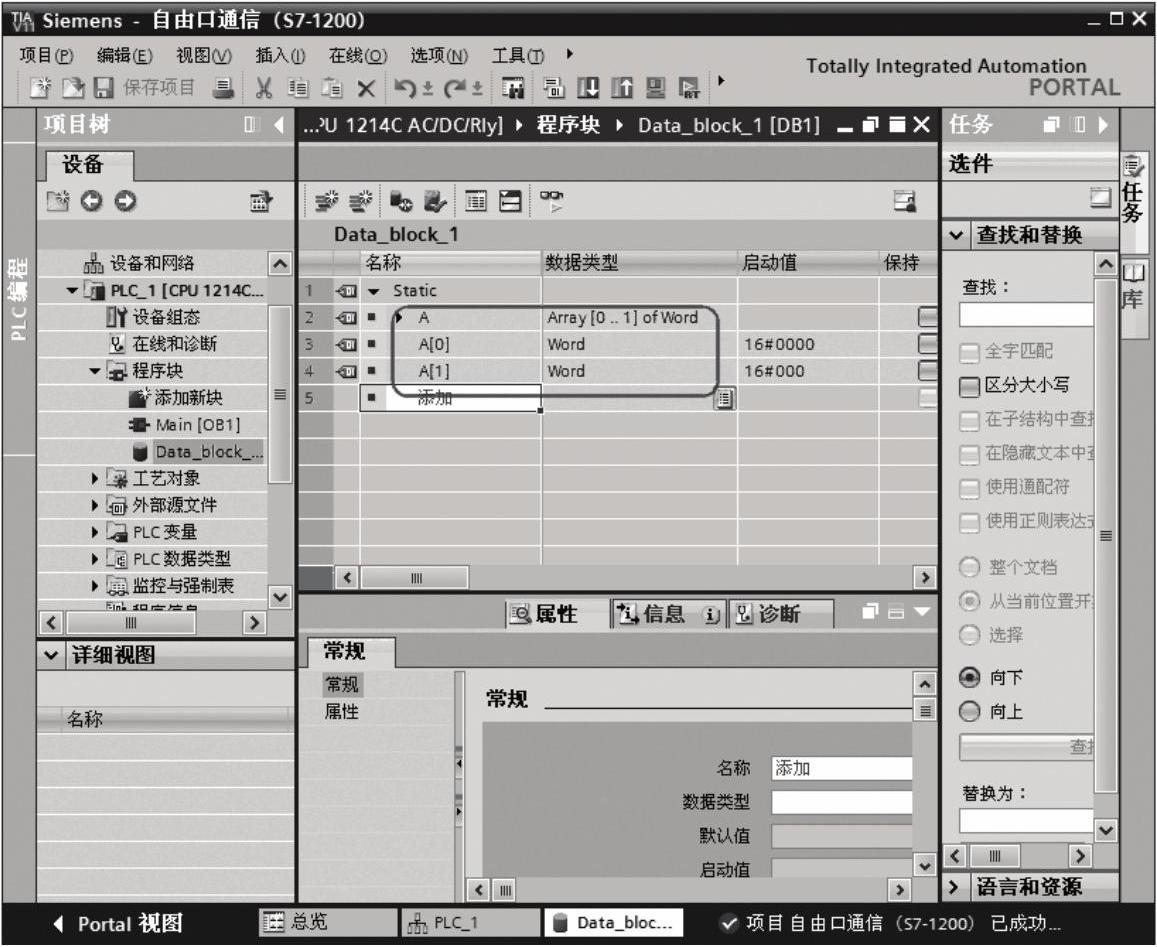This screenshot has height=947, width=1157.
Task: Click the copy icon in toolbar
Action: tap(298, 89)
